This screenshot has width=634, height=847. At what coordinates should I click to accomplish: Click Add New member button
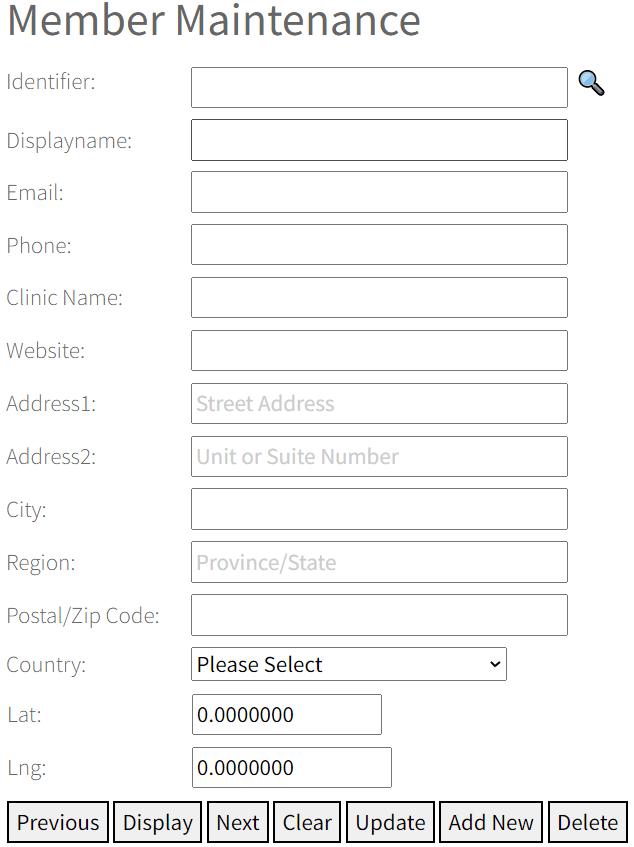tap(491, 822)
